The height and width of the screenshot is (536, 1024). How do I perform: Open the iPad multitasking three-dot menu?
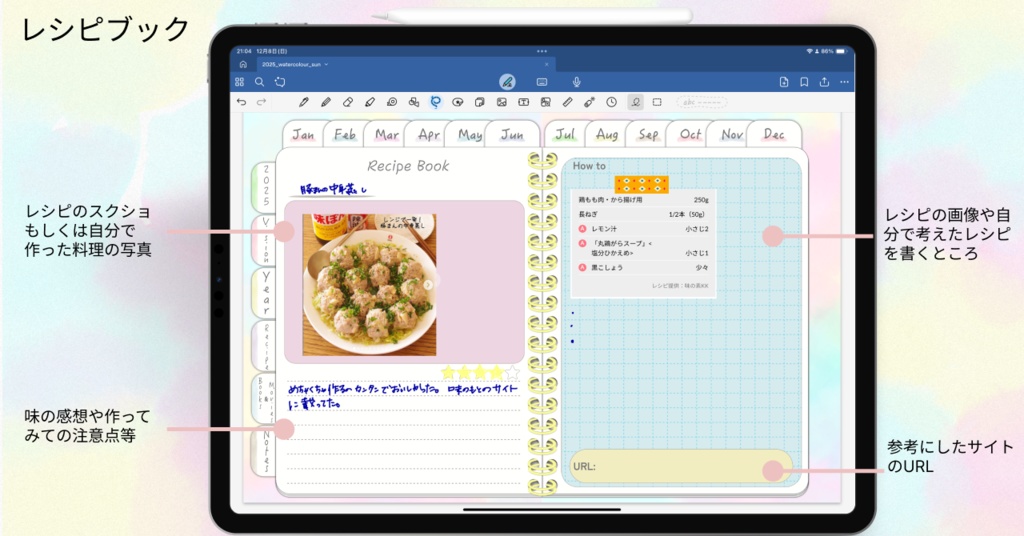(542, 51)
